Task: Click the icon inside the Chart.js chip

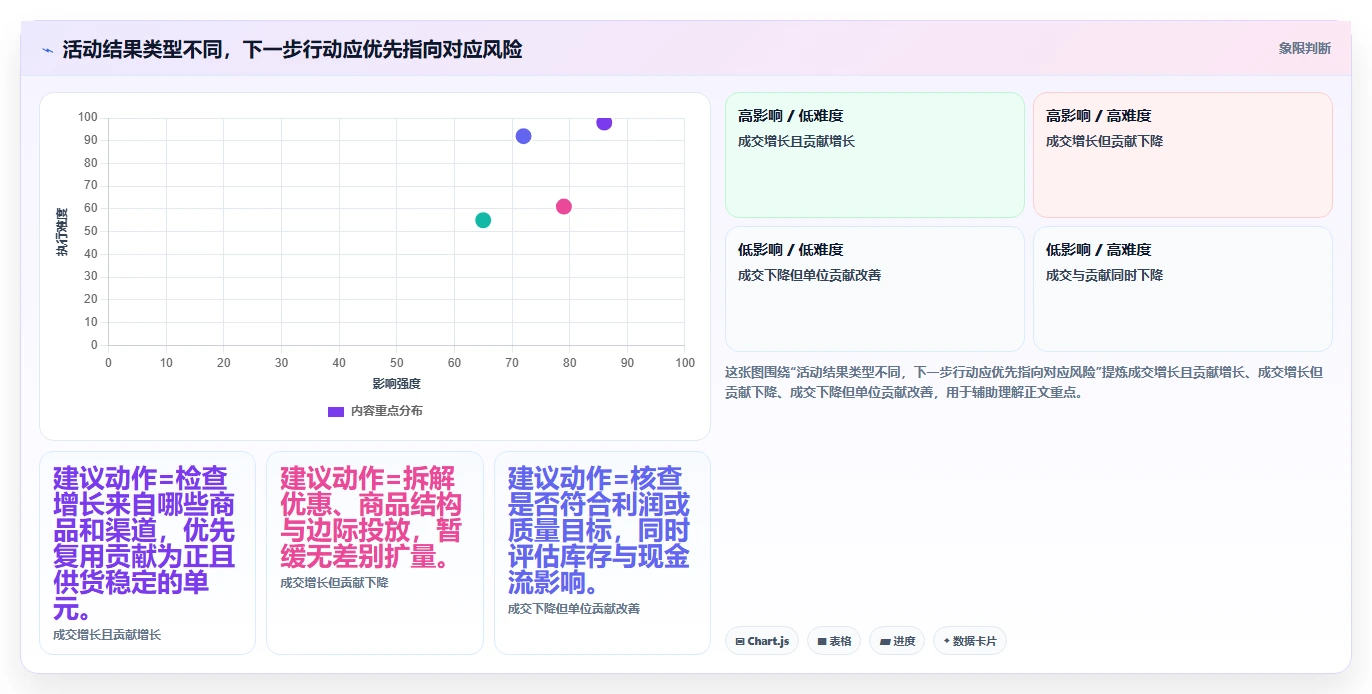Action: tap(740, 641)
